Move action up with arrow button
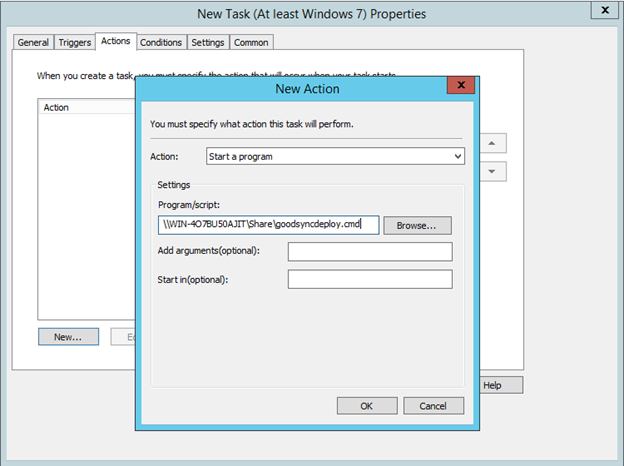 [492, 143]
